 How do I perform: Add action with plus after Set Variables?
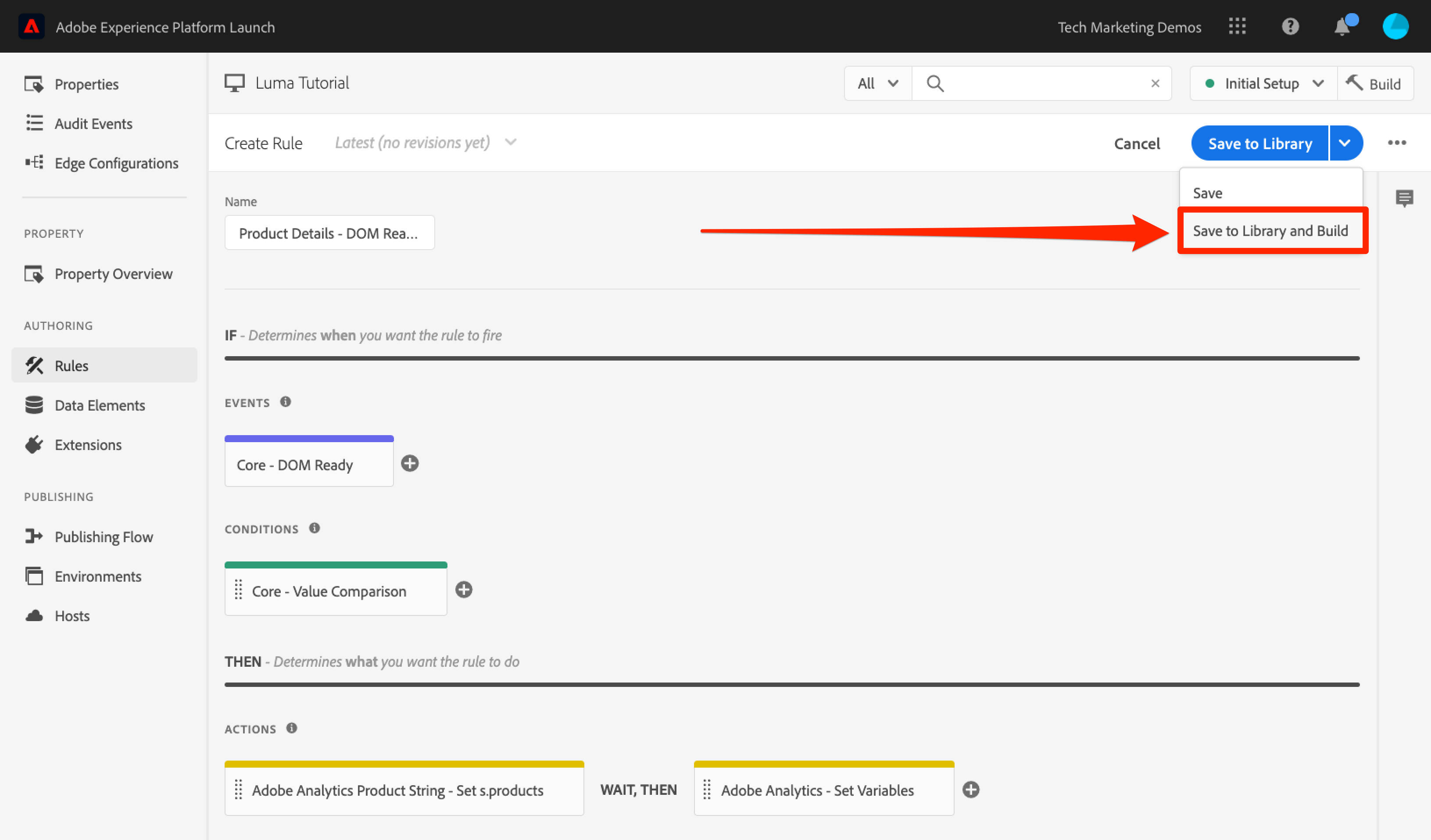pyautogui.click(x=970, y=790)
